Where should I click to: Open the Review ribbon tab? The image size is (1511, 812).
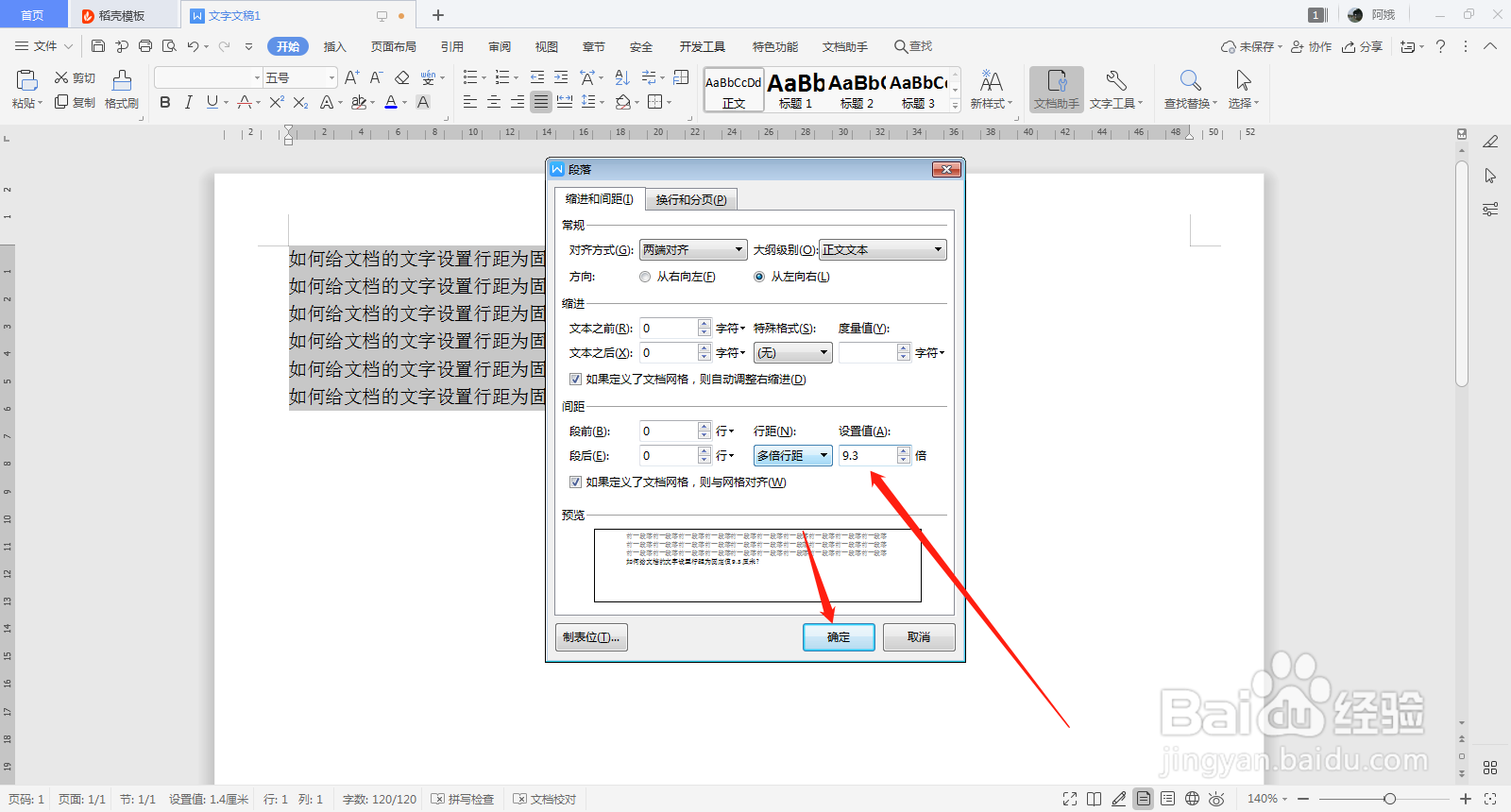pyautogui.click(x=500, y=46)
